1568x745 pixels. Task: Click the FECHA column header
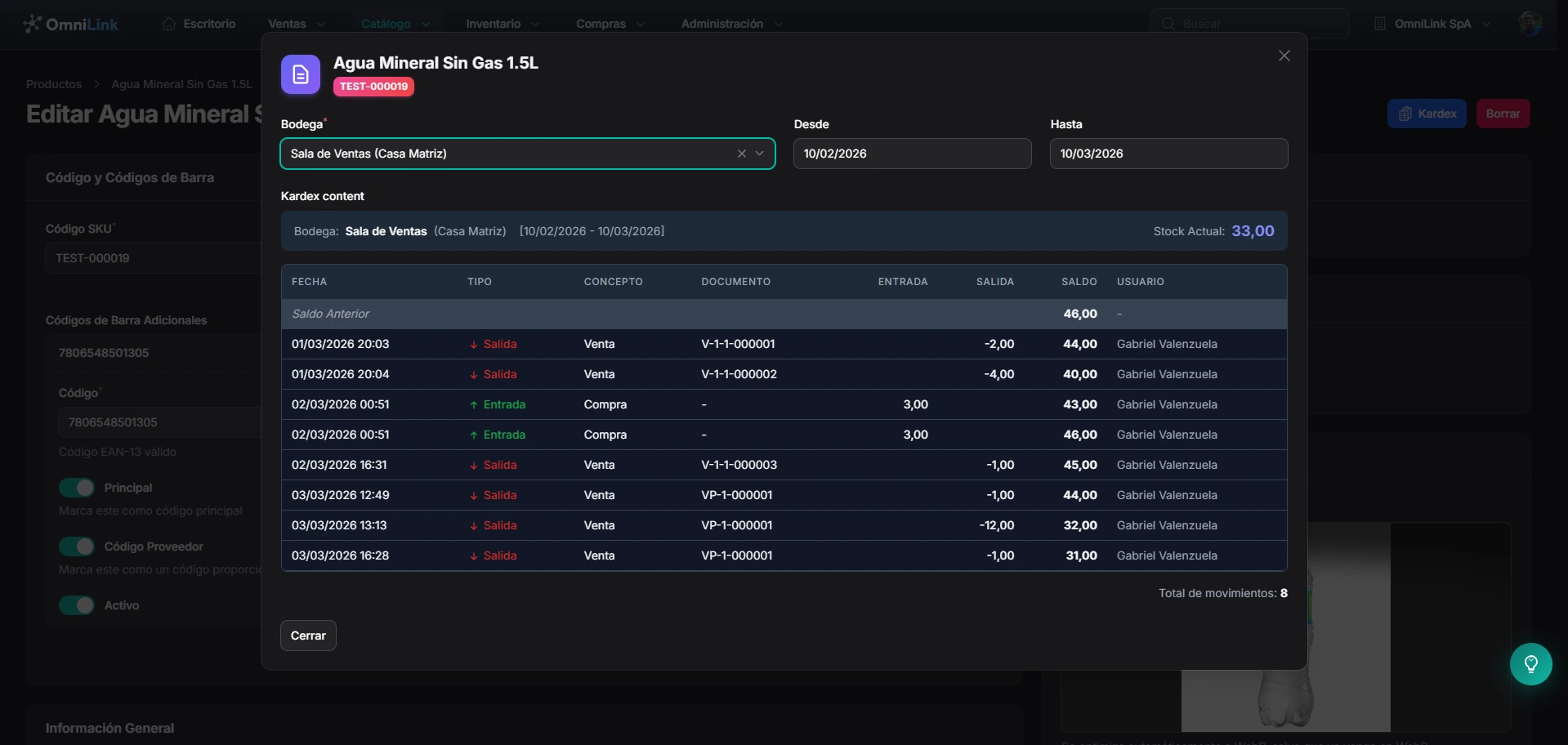tap(309, 282)
